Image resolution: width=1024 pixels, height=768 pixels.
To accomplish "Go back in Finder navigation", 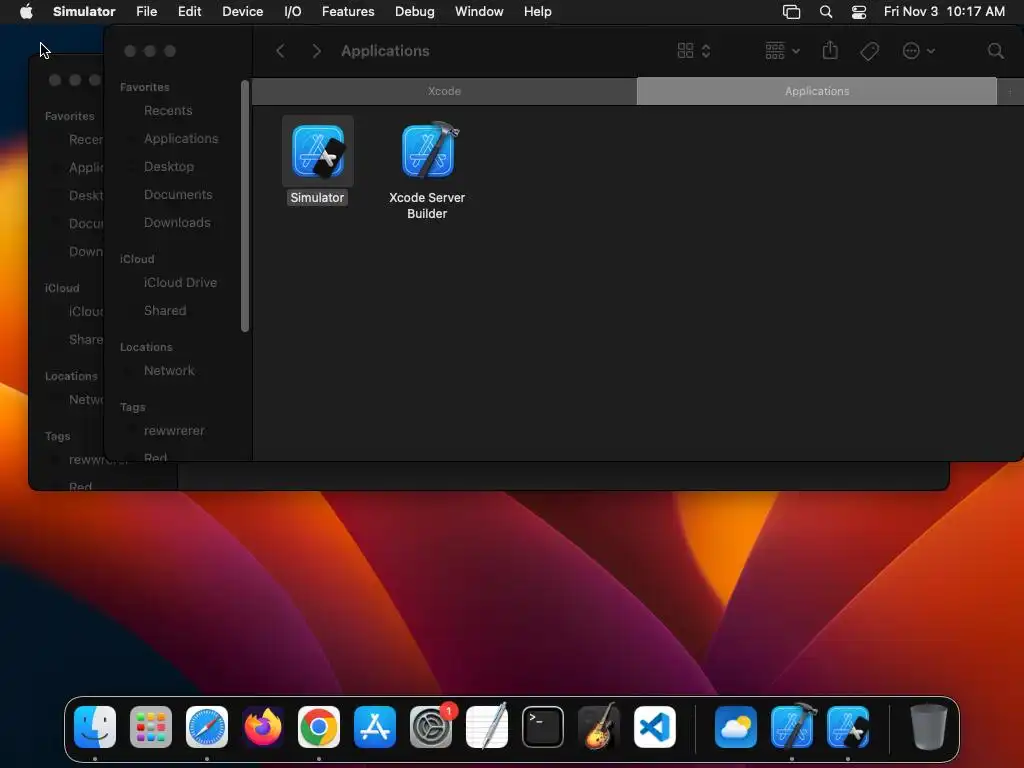I will click(x=280, y=51).
